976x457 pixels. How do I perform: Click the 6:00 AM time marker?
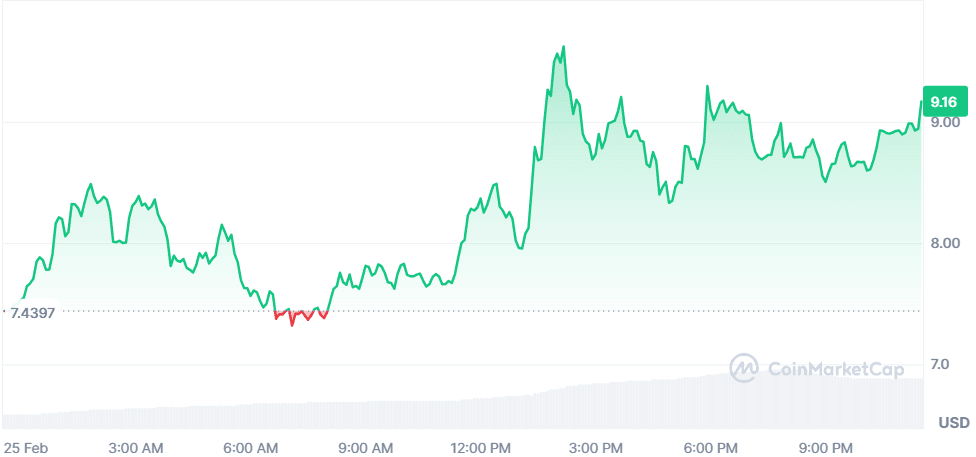click(253, 446)
